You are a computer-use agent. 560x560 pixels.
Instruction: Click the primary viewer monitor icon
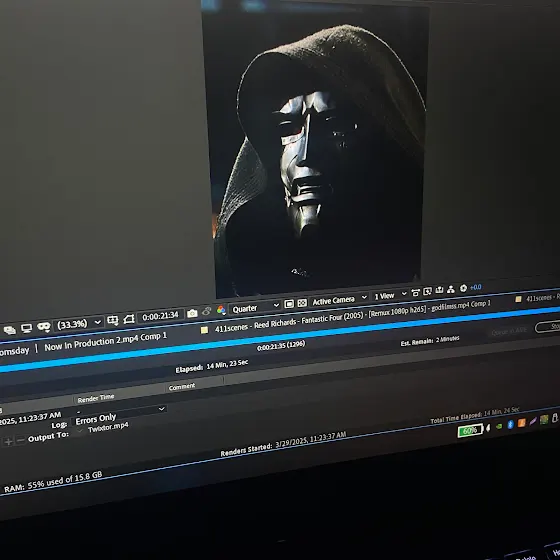pos(26,328)
